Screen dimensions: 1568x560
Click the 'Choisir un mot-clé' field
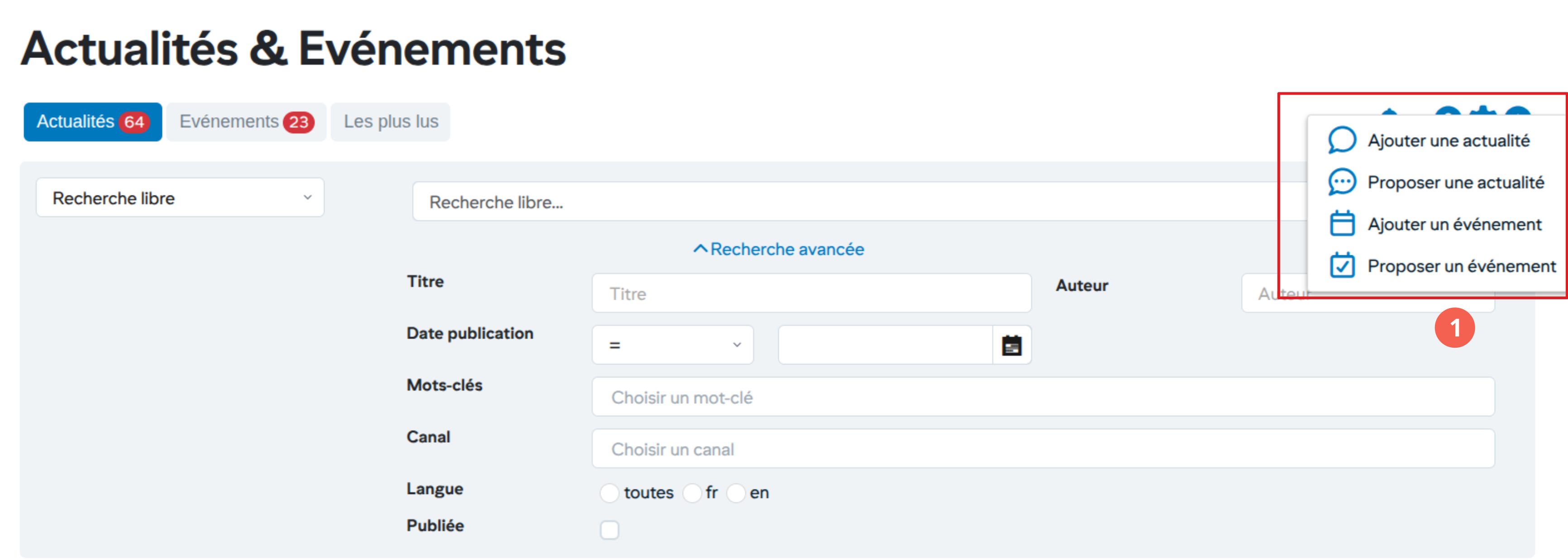click(x=1042, y=397)
